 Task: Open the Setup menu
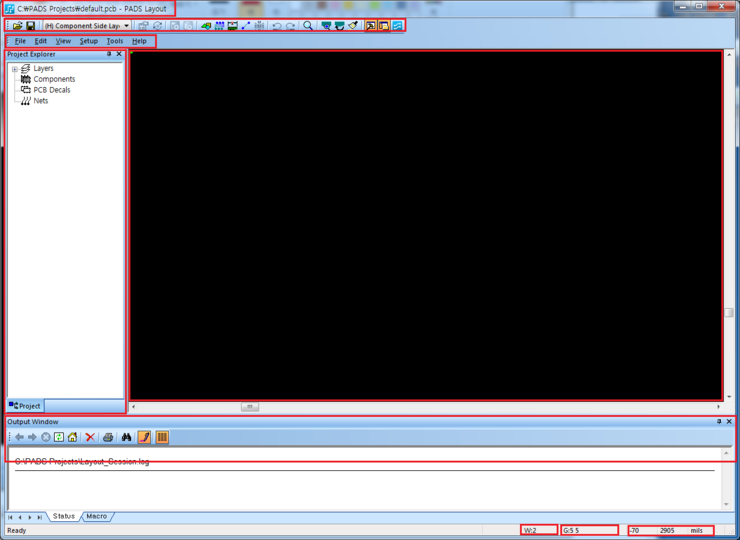pos(89,41)
